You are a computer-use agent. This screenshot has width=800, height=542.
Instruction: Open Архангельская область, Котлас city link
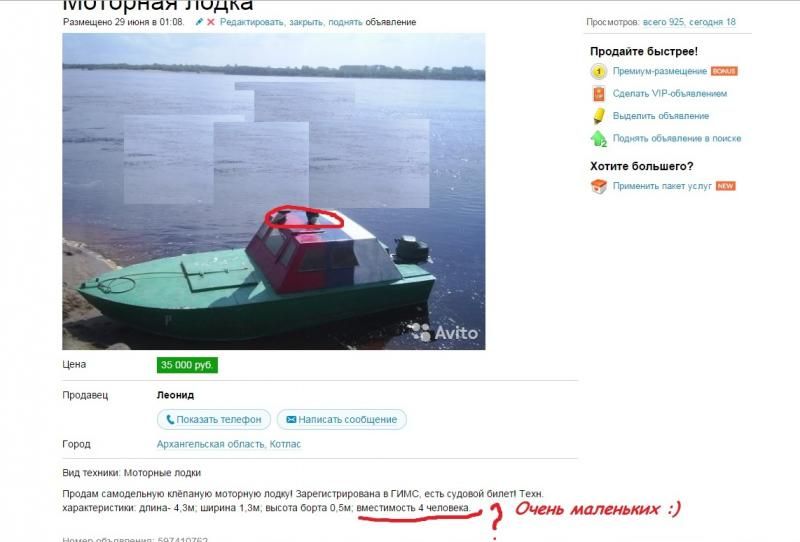(x=229, y=444)
